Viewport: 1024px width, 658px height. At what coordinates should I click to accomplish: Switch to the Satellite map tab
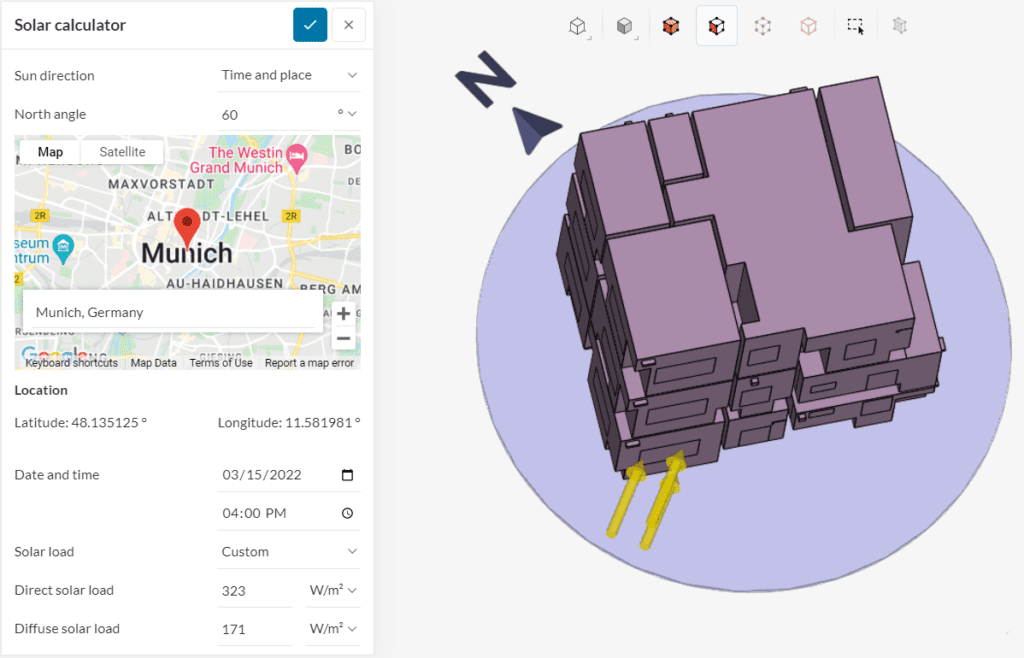(x=122, y=152)
